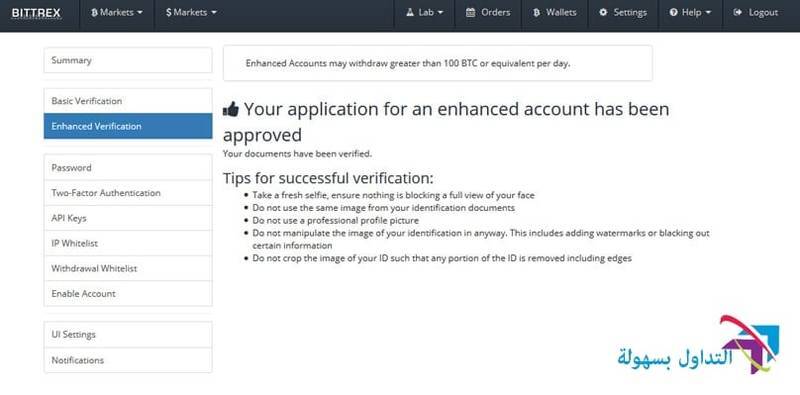Click the gear icon beside Settings
The width and height of the screenshot is (800, 395).
point(603,13)
